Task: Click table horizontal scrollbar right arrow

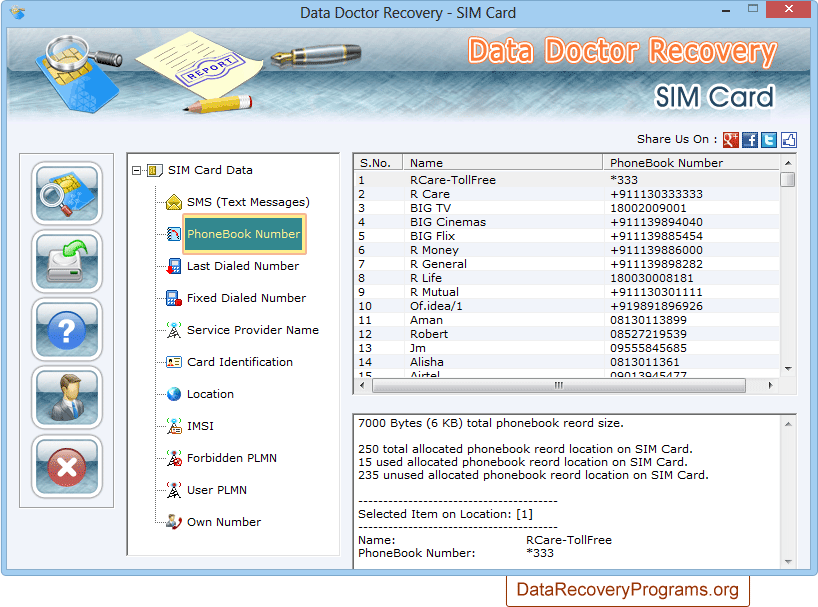Action: pyautogui.click(x=770, y=385)
